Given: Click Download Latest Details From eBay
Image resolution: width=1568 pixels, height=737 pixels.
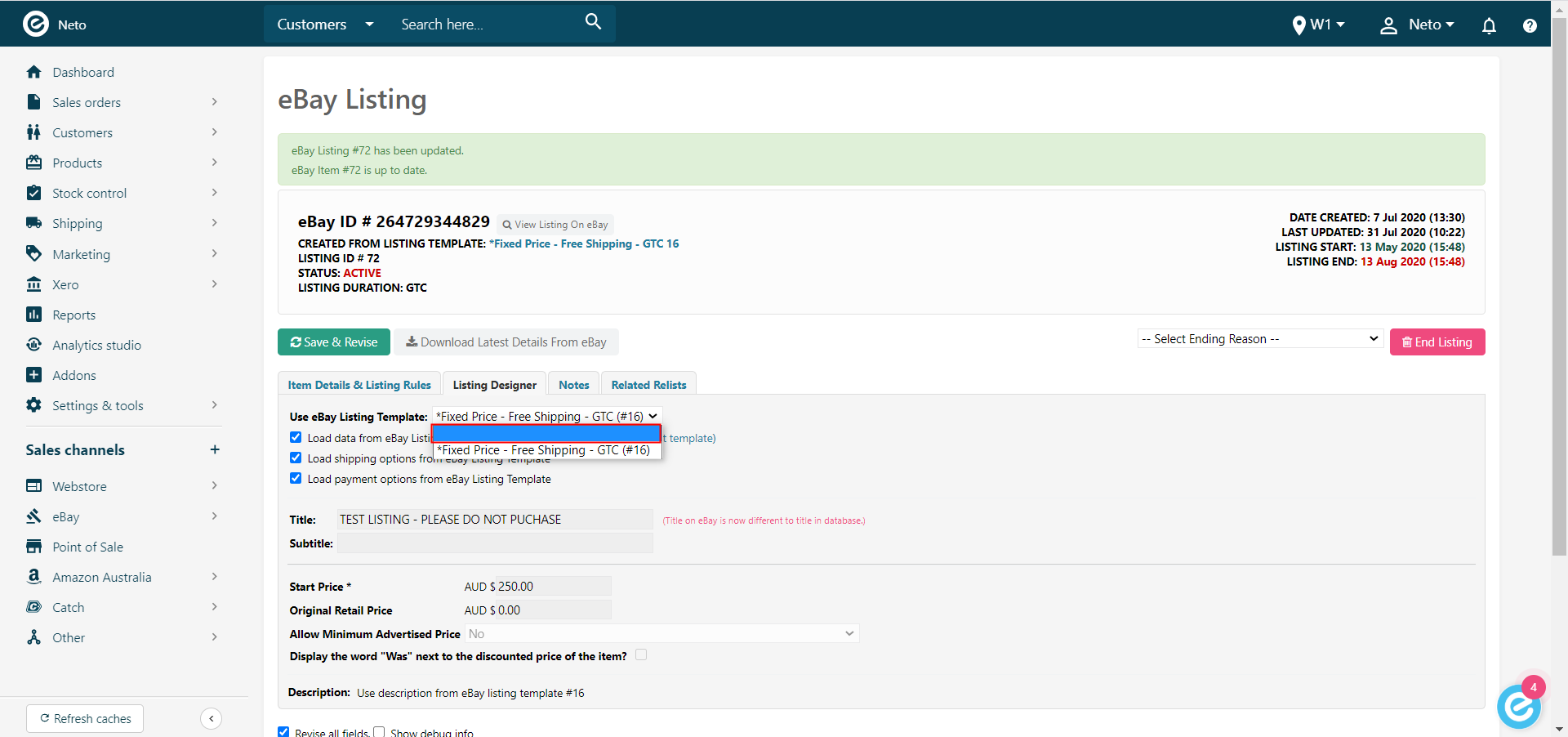Looking at the screenshot, I should coord(506,342).
